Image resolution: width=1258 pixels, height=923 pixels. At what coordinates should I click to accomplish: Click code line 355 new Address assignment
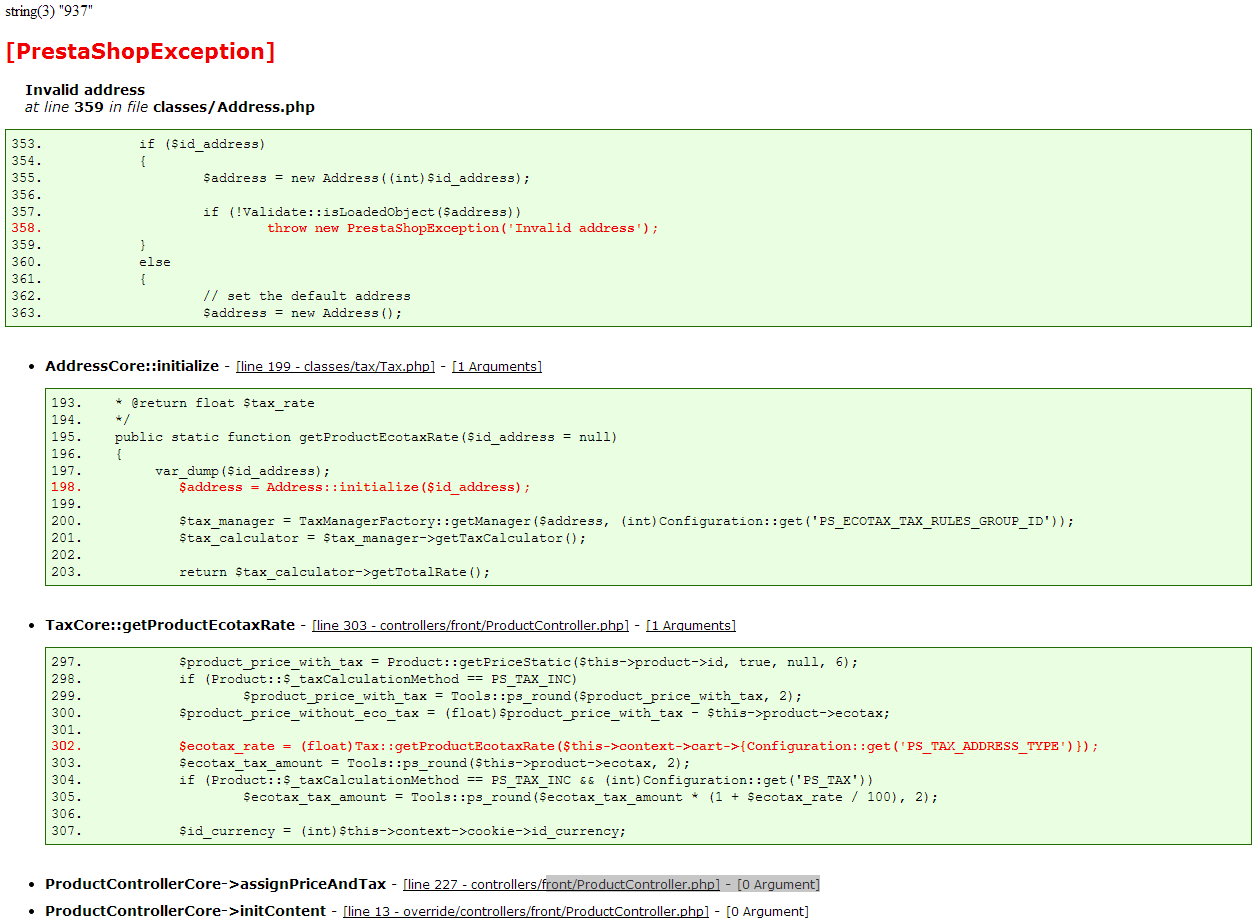click(x=366, y=178)
